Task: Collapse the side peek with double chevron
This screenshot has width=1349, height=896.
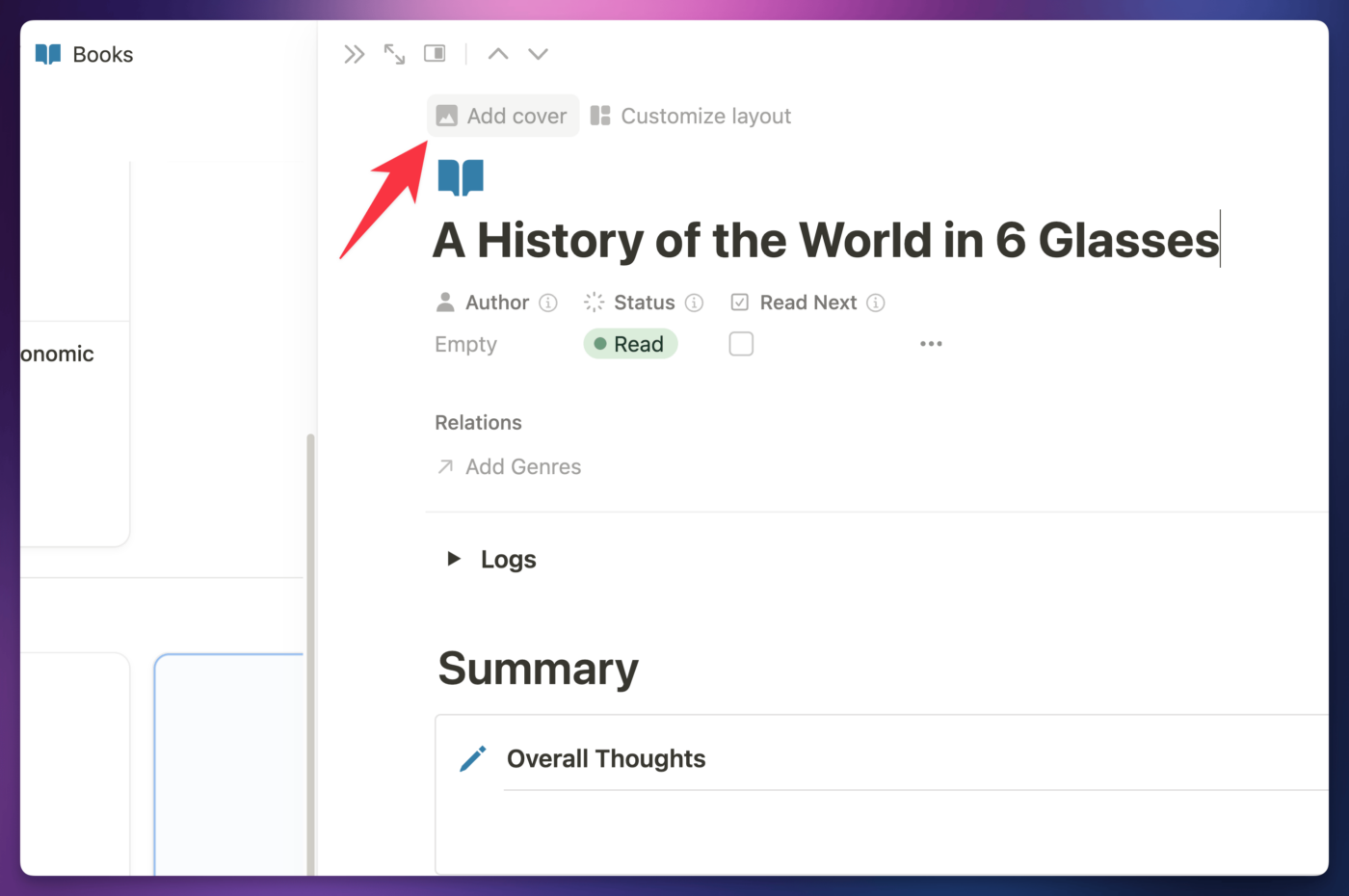Action: tap(355, 54)
